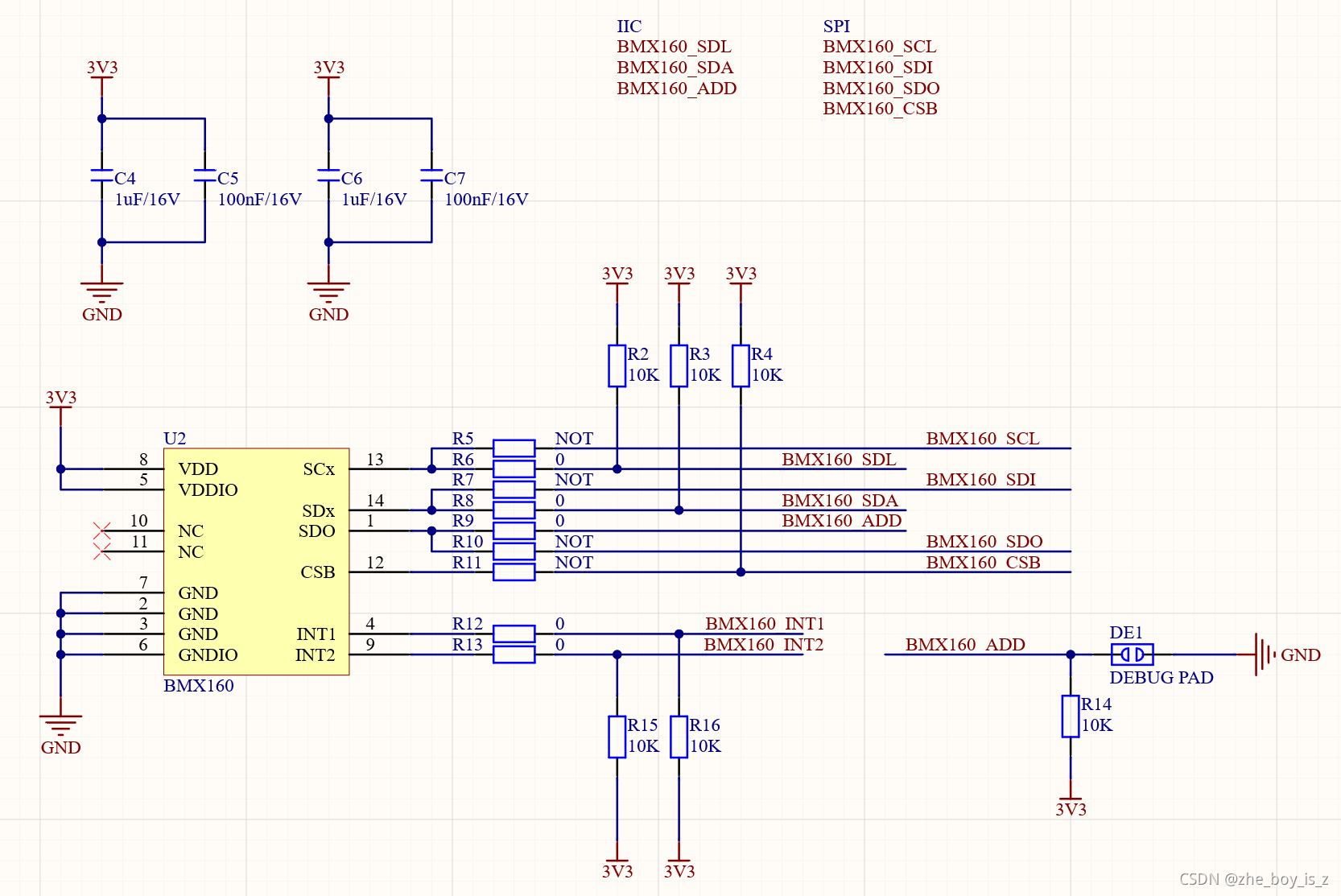1341x896 pixels.
Task: Click GND symbol below the U2 chip
Action: pos(60,734)
